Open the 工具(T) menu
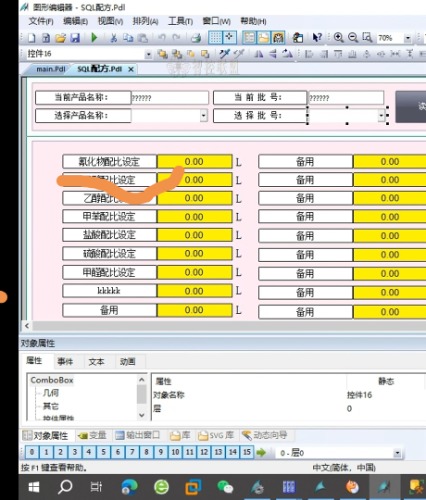This screenshot has height=500, width=426. pyautogui.click(x=180, y=21)
